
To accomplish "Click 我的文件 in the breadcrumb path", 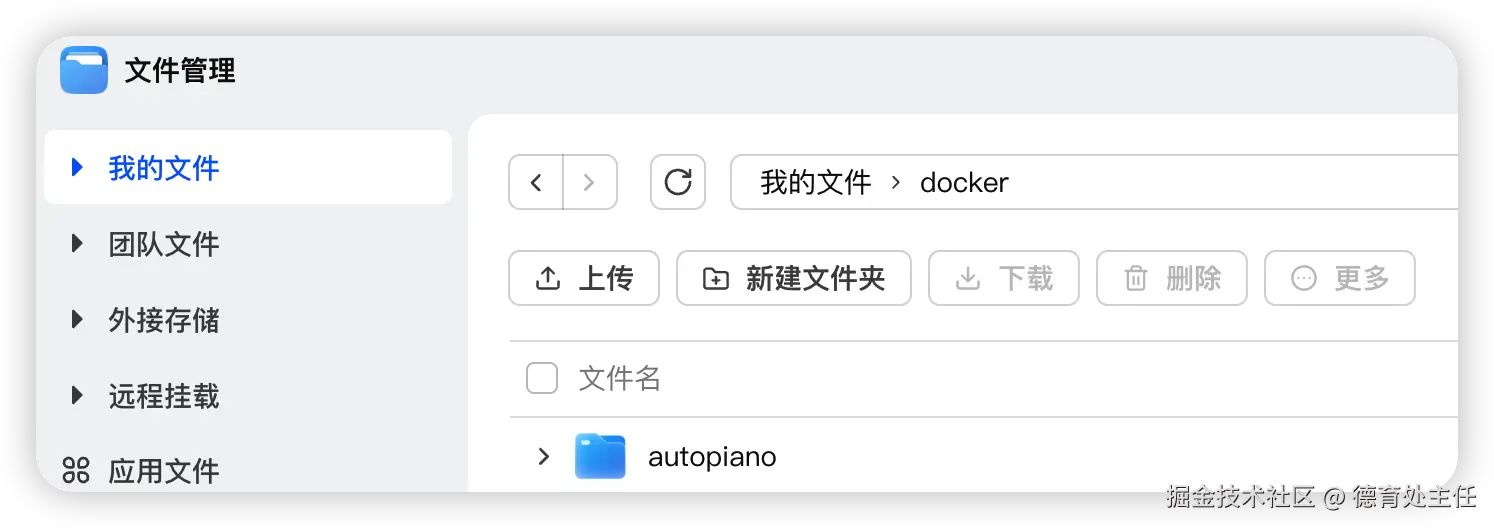I will click(816, 182).
